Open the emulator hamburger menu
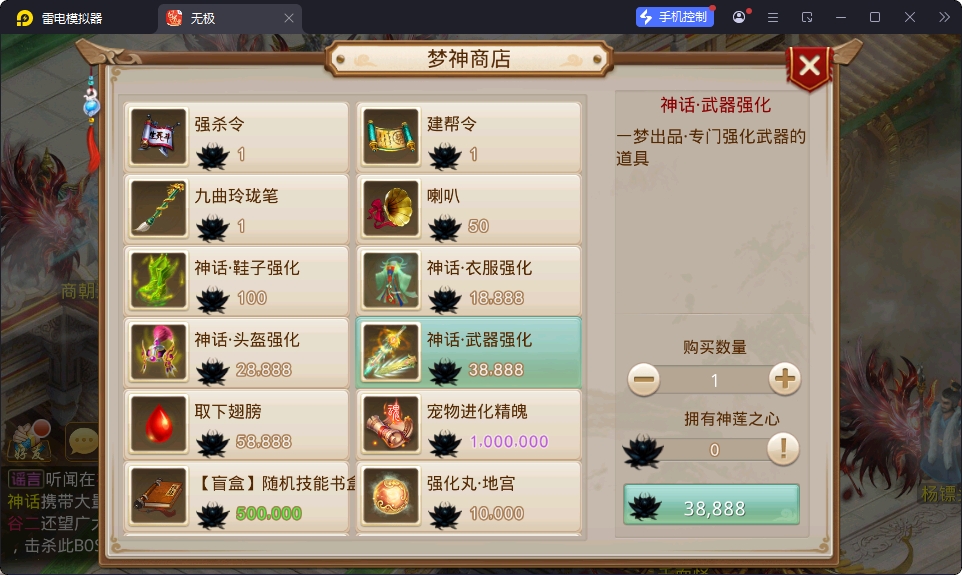Viewport: 962px width, 575px height. coord(773,18)
